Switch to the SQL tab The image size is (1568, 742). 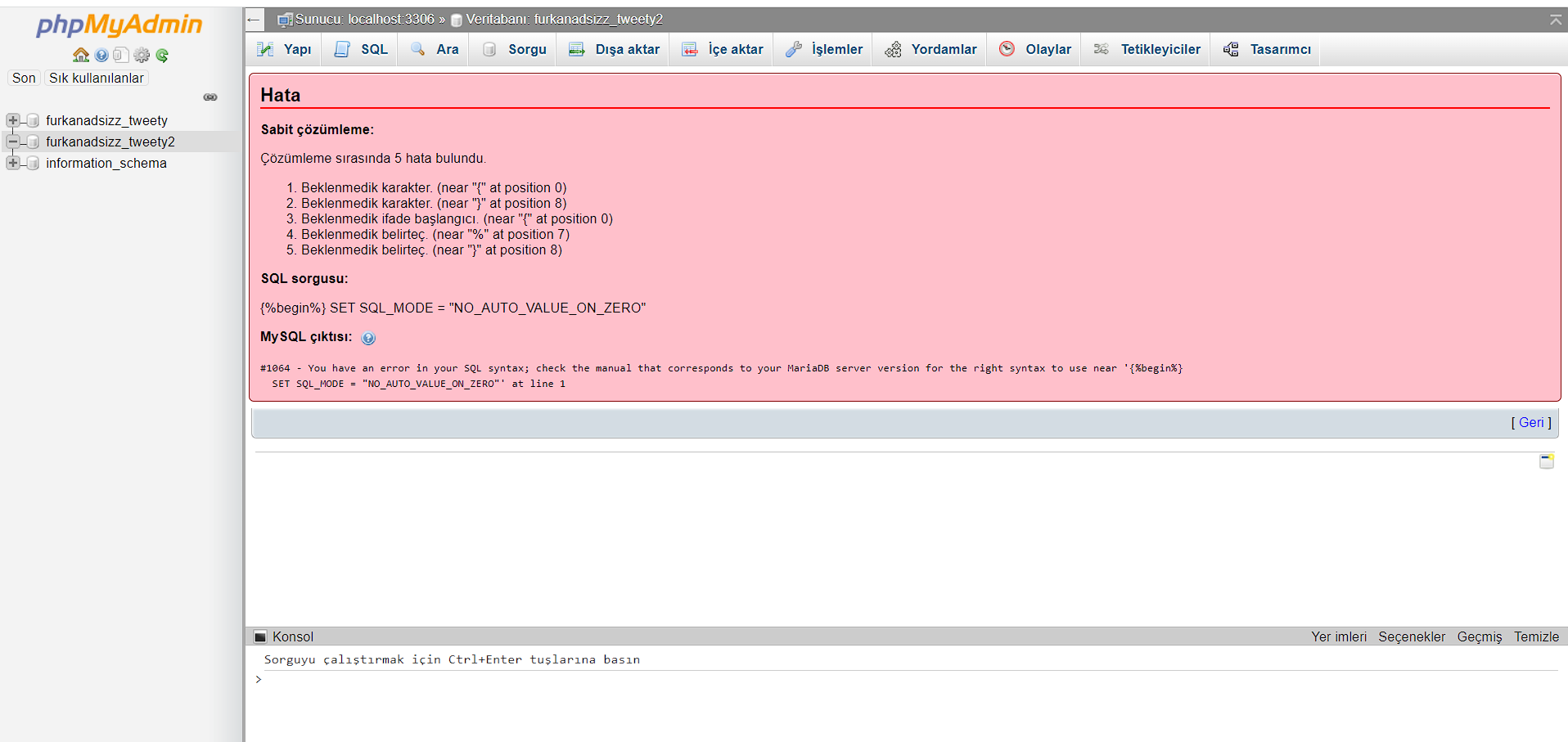point(361,49)
